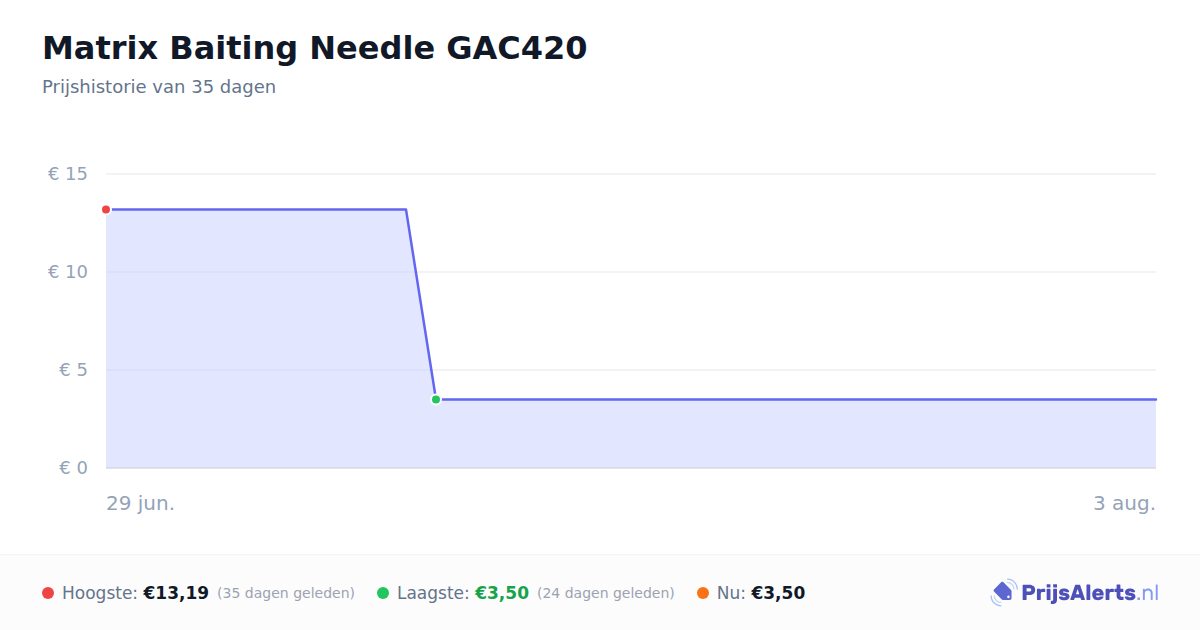Click the current price €3,50 next to Nu
Viewport: 1200px width, 630px height.
778,594
